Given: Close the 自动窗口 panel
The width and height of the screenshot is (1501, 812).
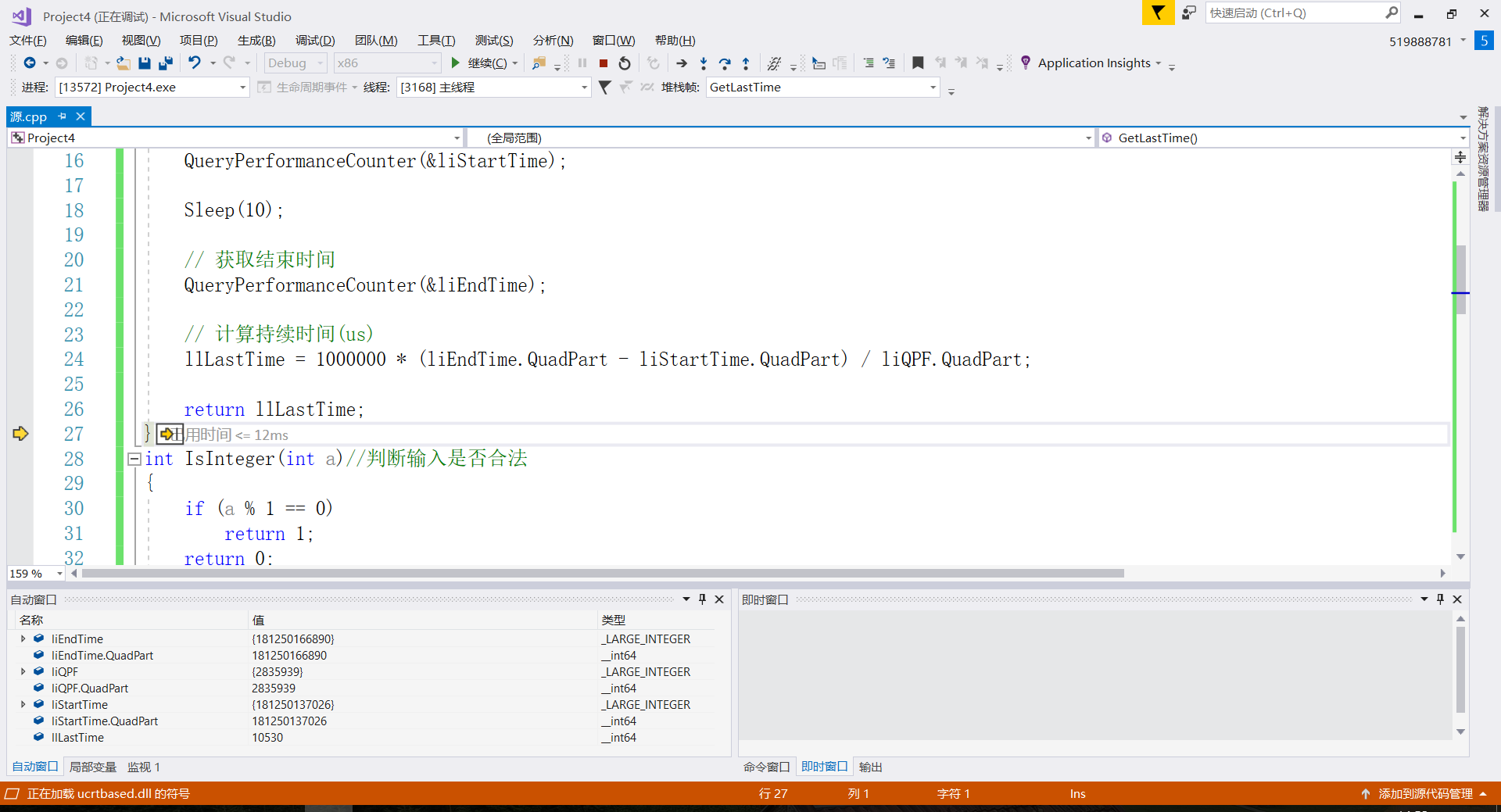Looking at the screenshot, I should [719, 599].
